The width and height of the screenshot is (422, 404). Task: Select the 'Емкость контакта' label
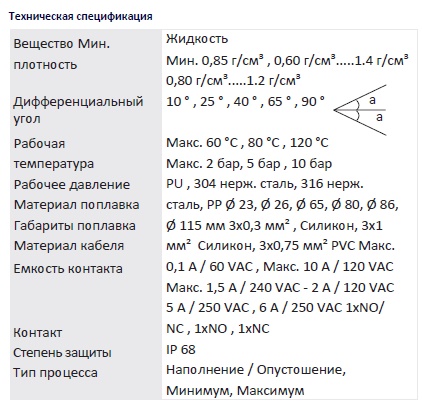point(68,268)
